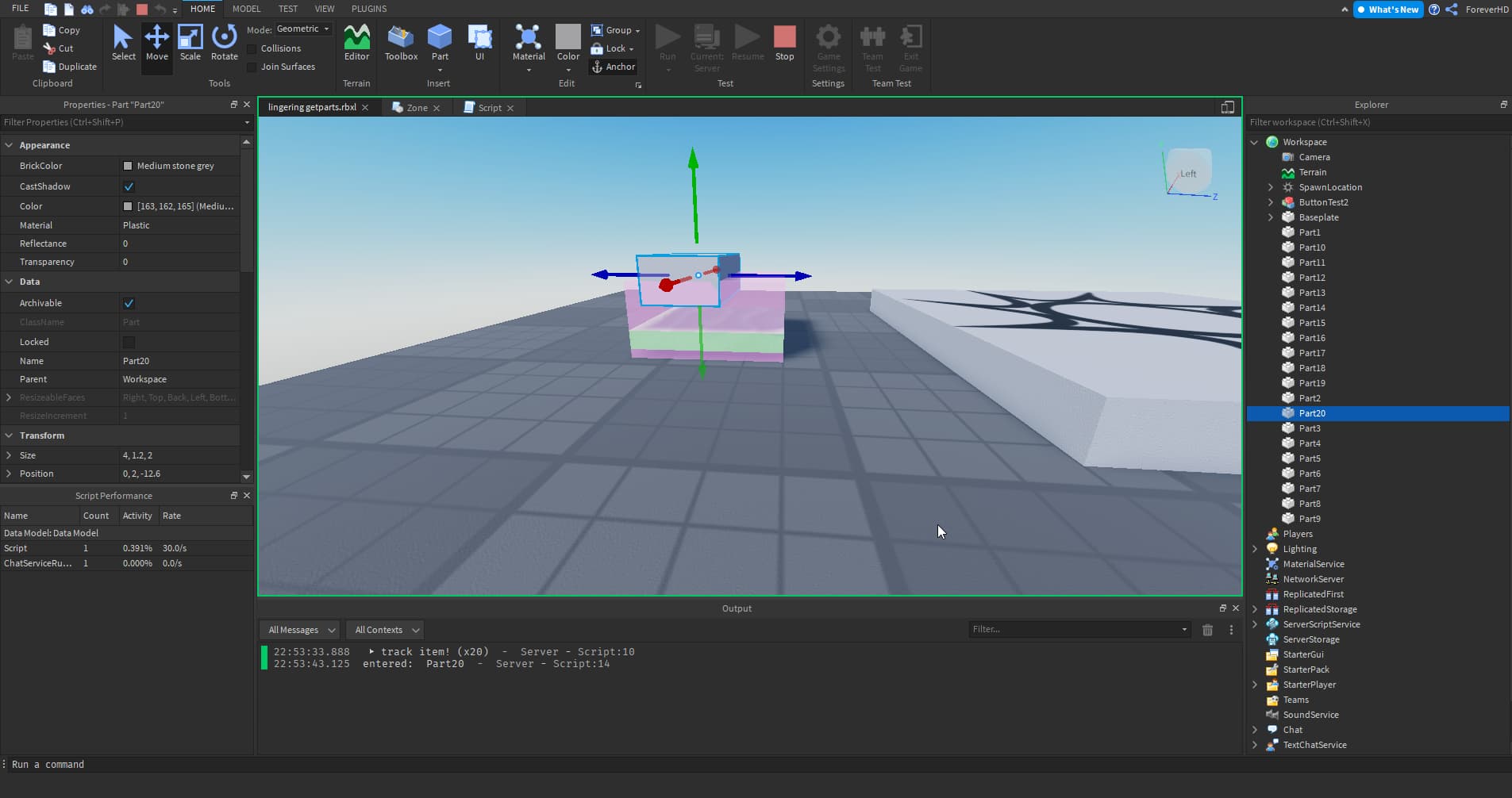Screen dimensions: 1512x798
Task: Activate the Scale tool
Action: coord(190,43)
